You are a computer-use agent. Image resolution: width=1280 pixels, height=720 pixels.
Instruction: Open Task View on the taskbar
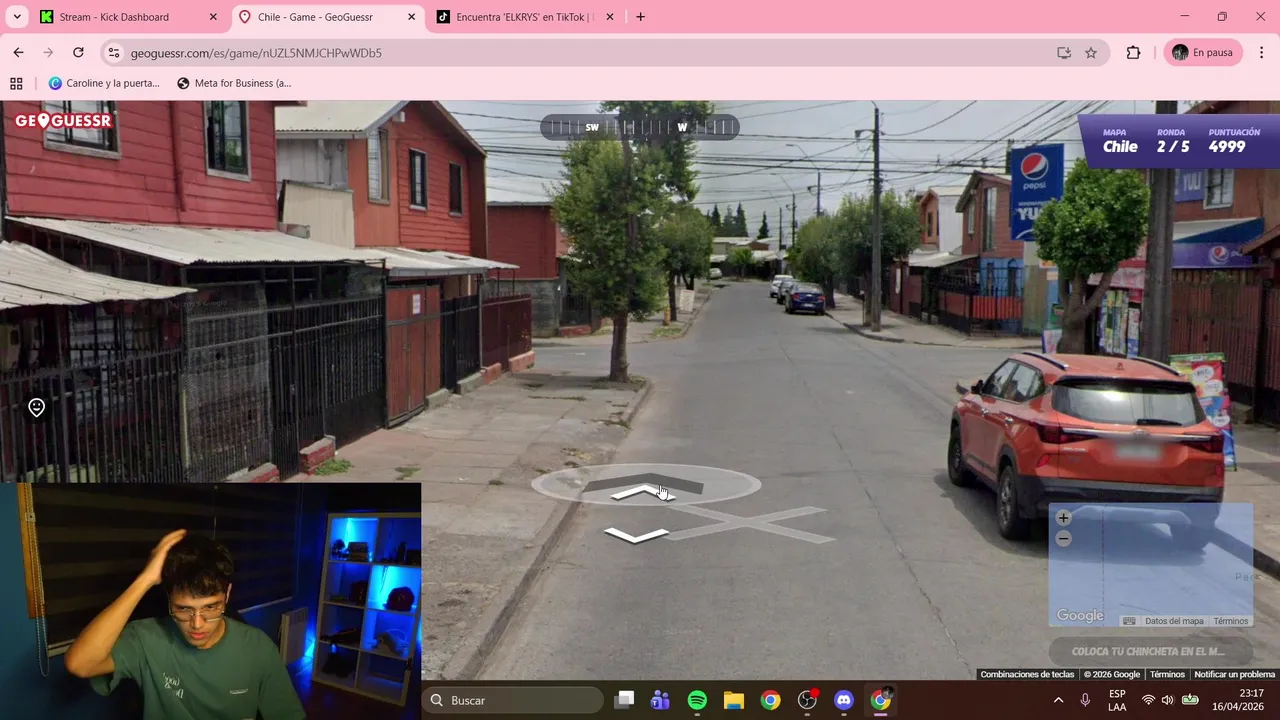(x=625, y=700)
